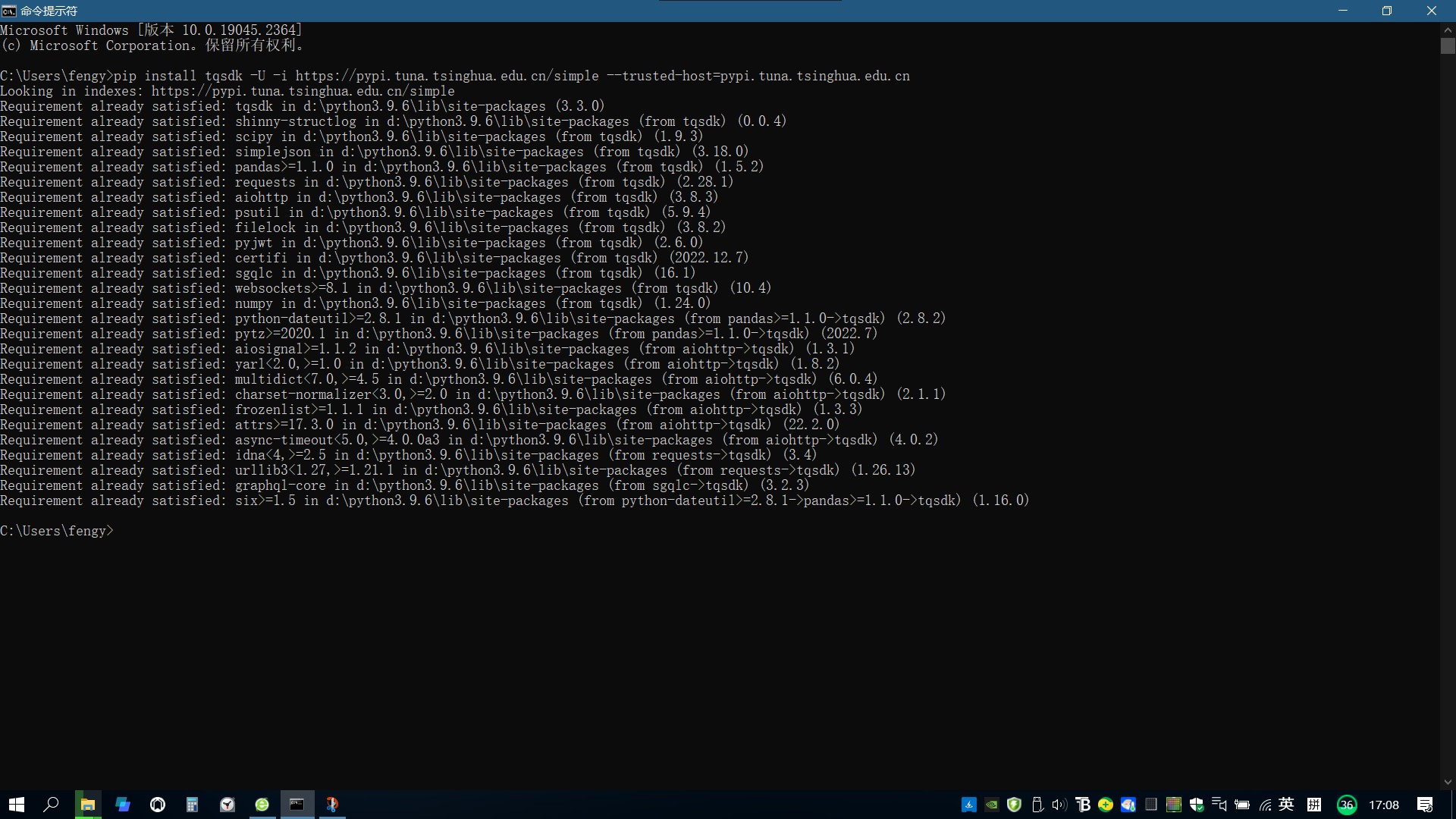The height and width of the screenshot is (819, 1456).
Task: Close the Command Prompt window
Action: click(x=1432, y=11)
